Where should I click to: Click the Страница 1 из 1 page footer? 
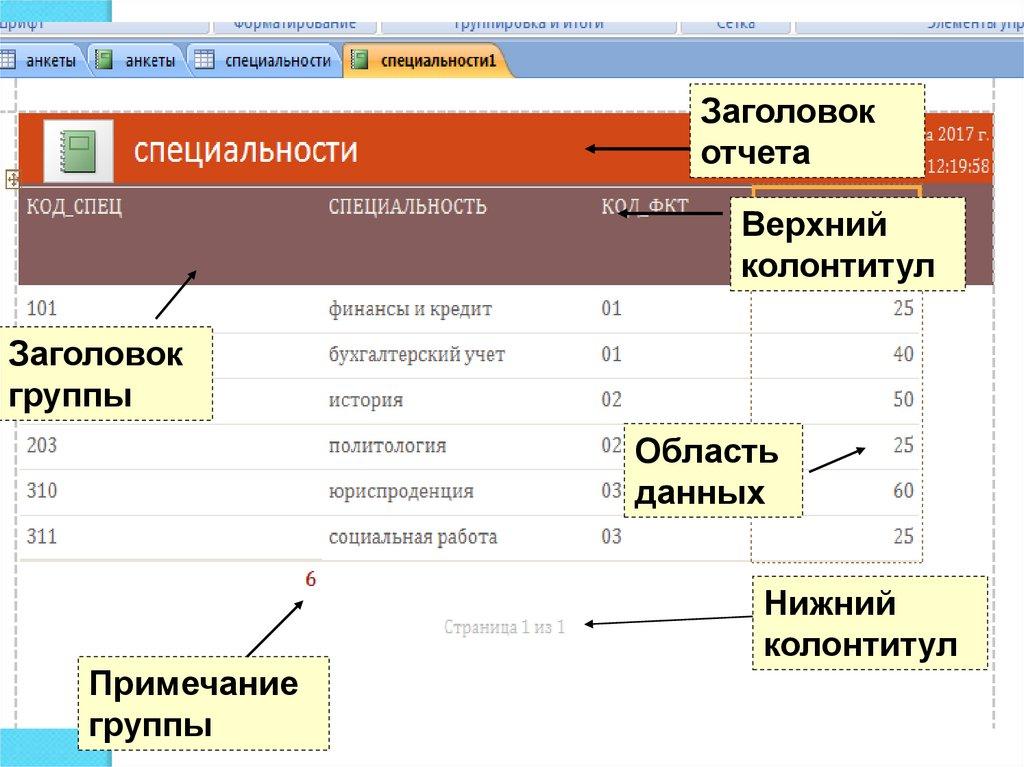(504, 627)
